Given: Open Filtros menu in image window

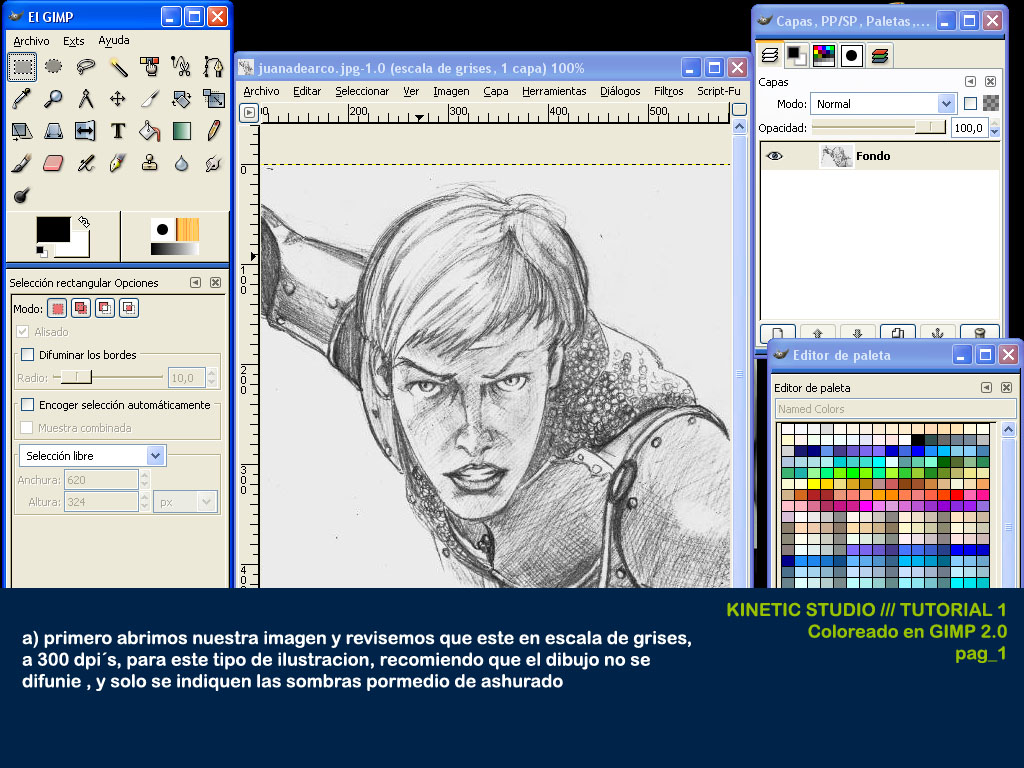Looking at the screenshot, I should pos(668,91).
